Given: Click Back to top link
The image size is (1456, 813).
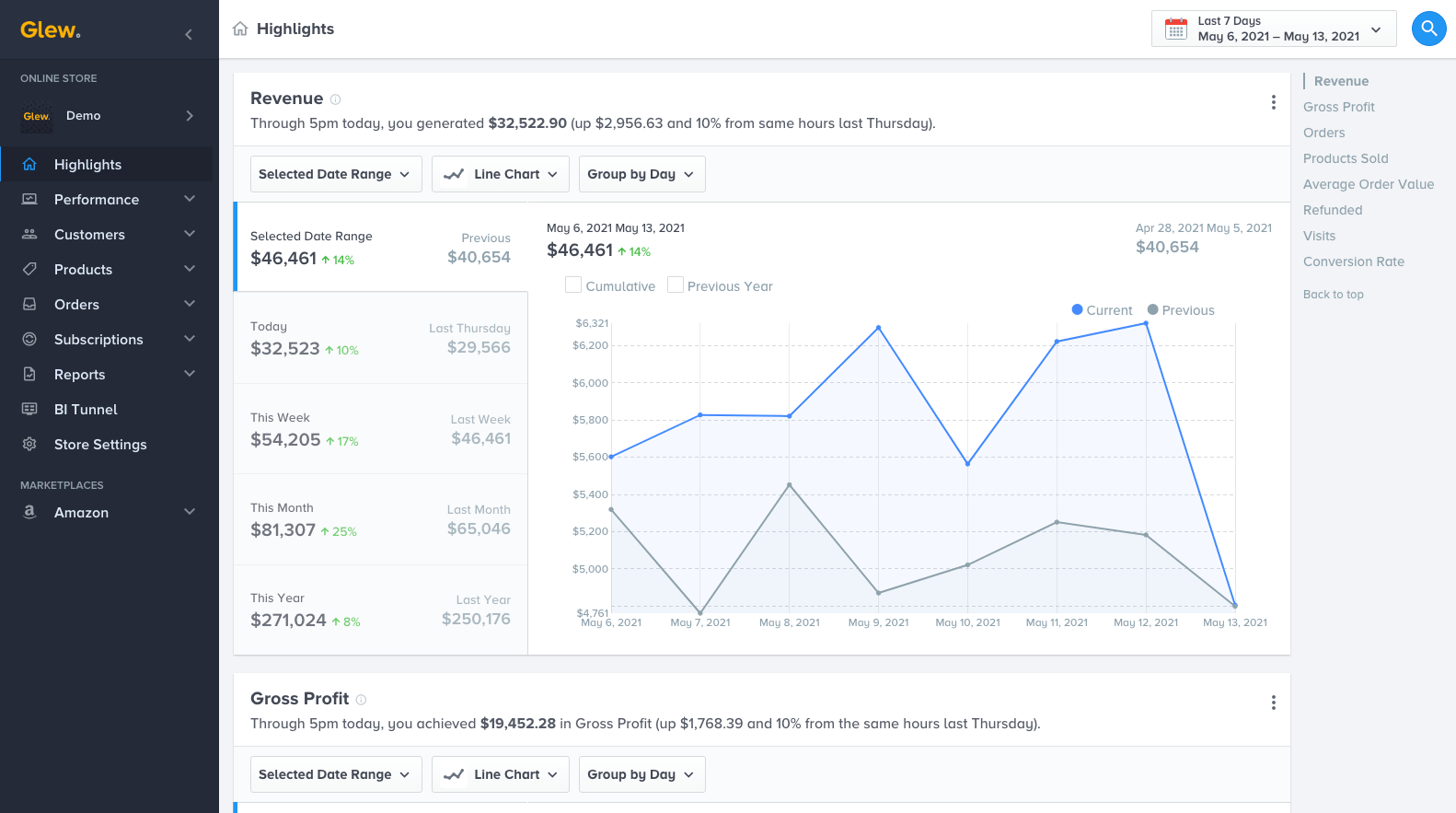Looking at the screenshot, I should point(1334,295).
